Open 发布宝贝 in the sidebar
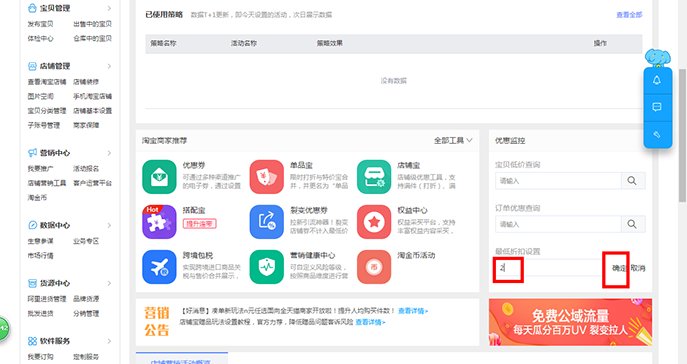 (x=40, y=24)
